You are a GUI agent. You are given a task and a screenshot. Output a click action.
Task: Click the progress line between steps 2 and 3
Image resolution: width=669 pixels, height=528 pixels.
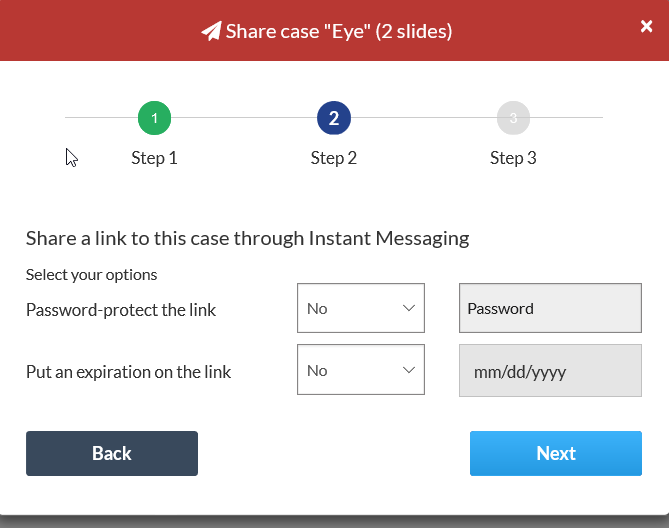(423, 119)
